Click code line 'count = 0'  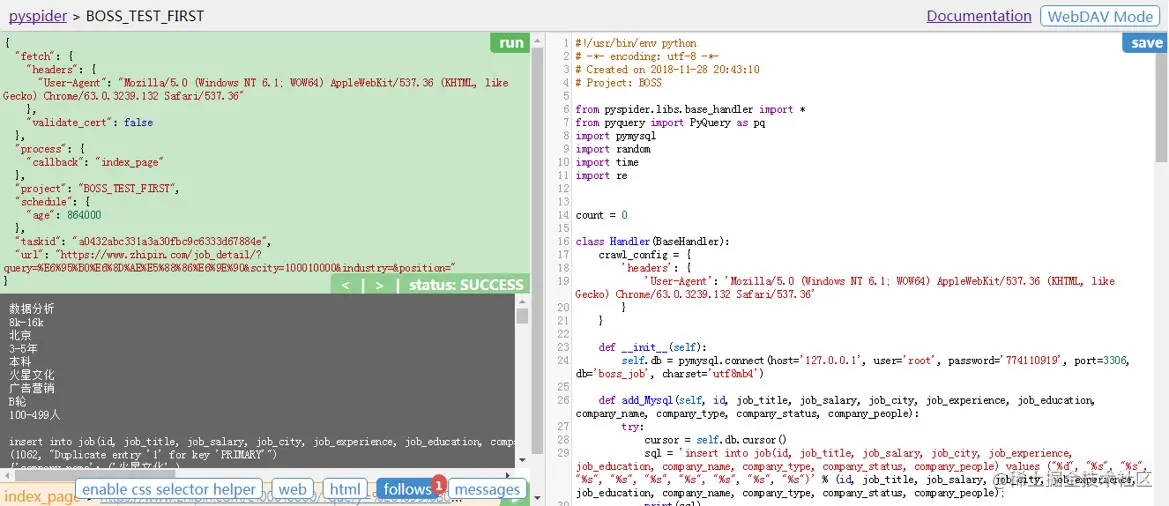coord(602,215)
